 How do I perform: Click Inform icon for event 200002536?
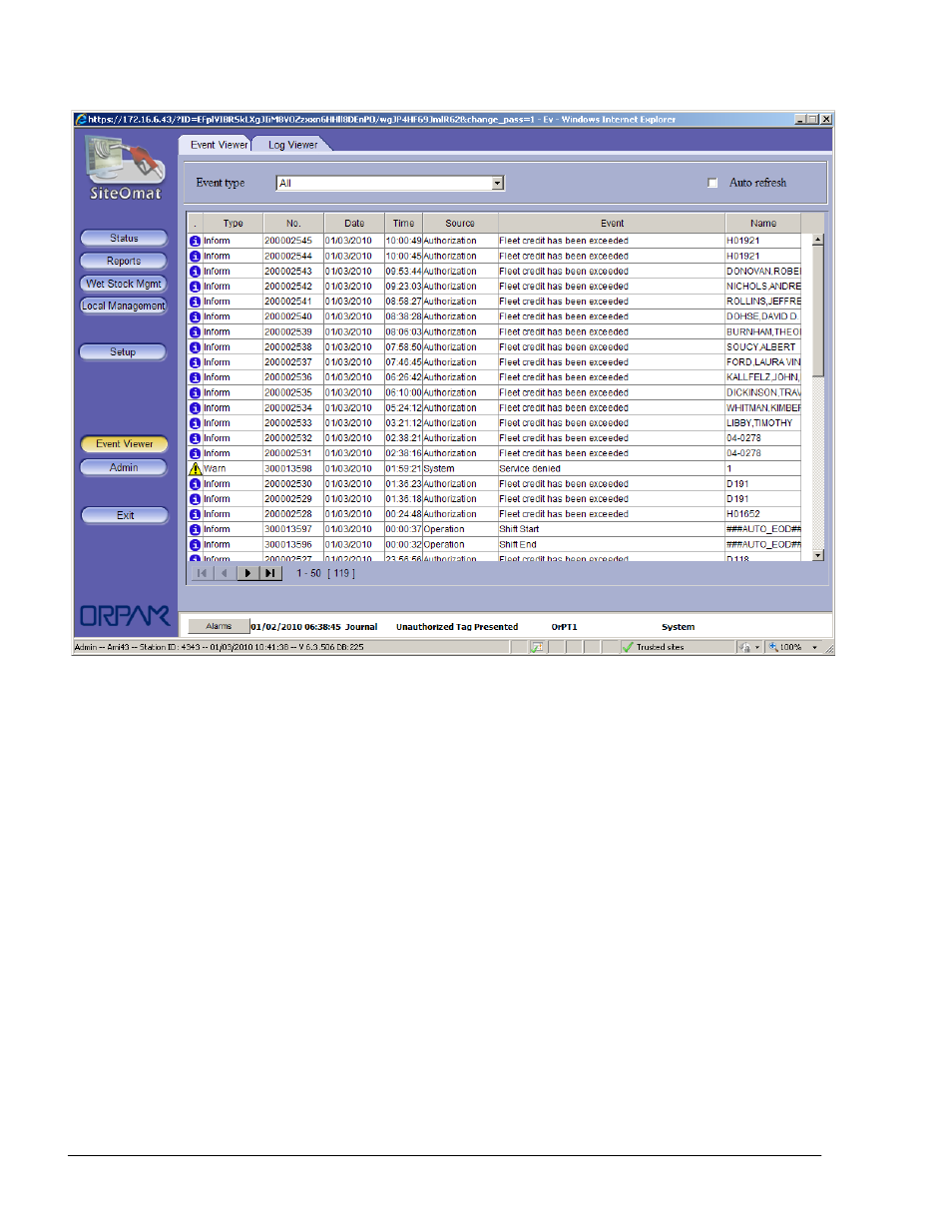(x=196, y=378)
